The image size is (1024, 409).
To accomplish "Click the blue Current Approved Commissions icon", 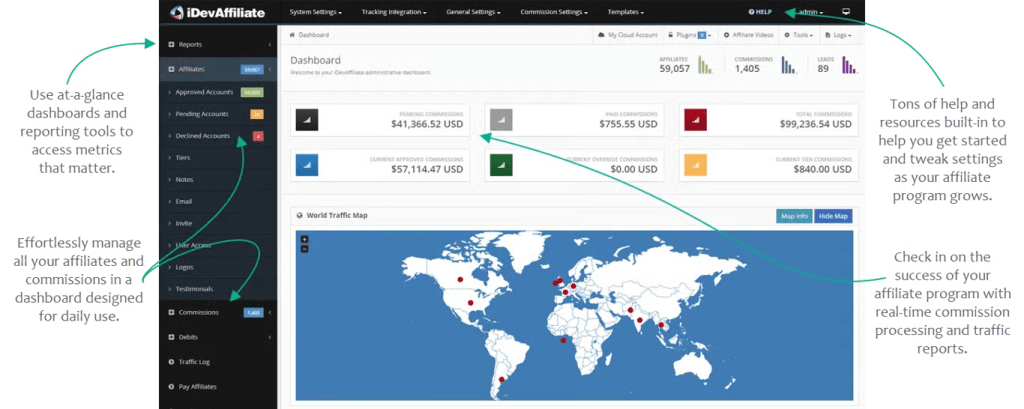I will [307, 165].
